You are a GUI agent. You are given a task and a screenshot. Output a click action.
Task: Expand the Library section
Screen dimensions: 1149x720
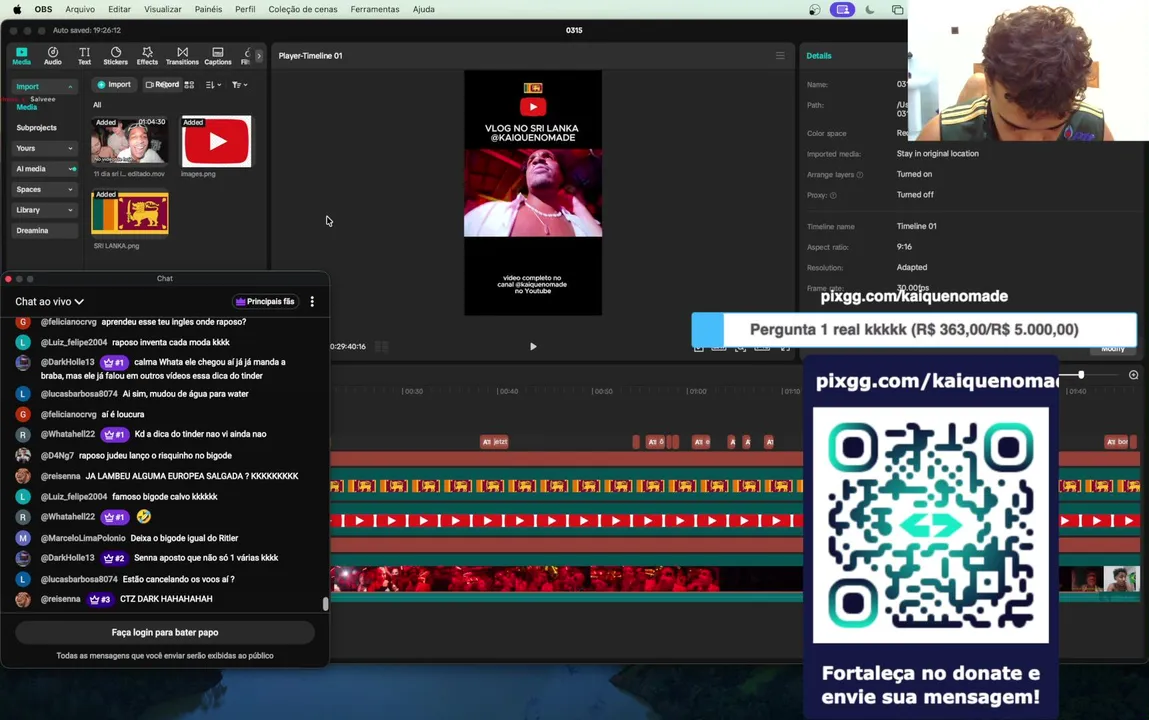coord(45,210)
